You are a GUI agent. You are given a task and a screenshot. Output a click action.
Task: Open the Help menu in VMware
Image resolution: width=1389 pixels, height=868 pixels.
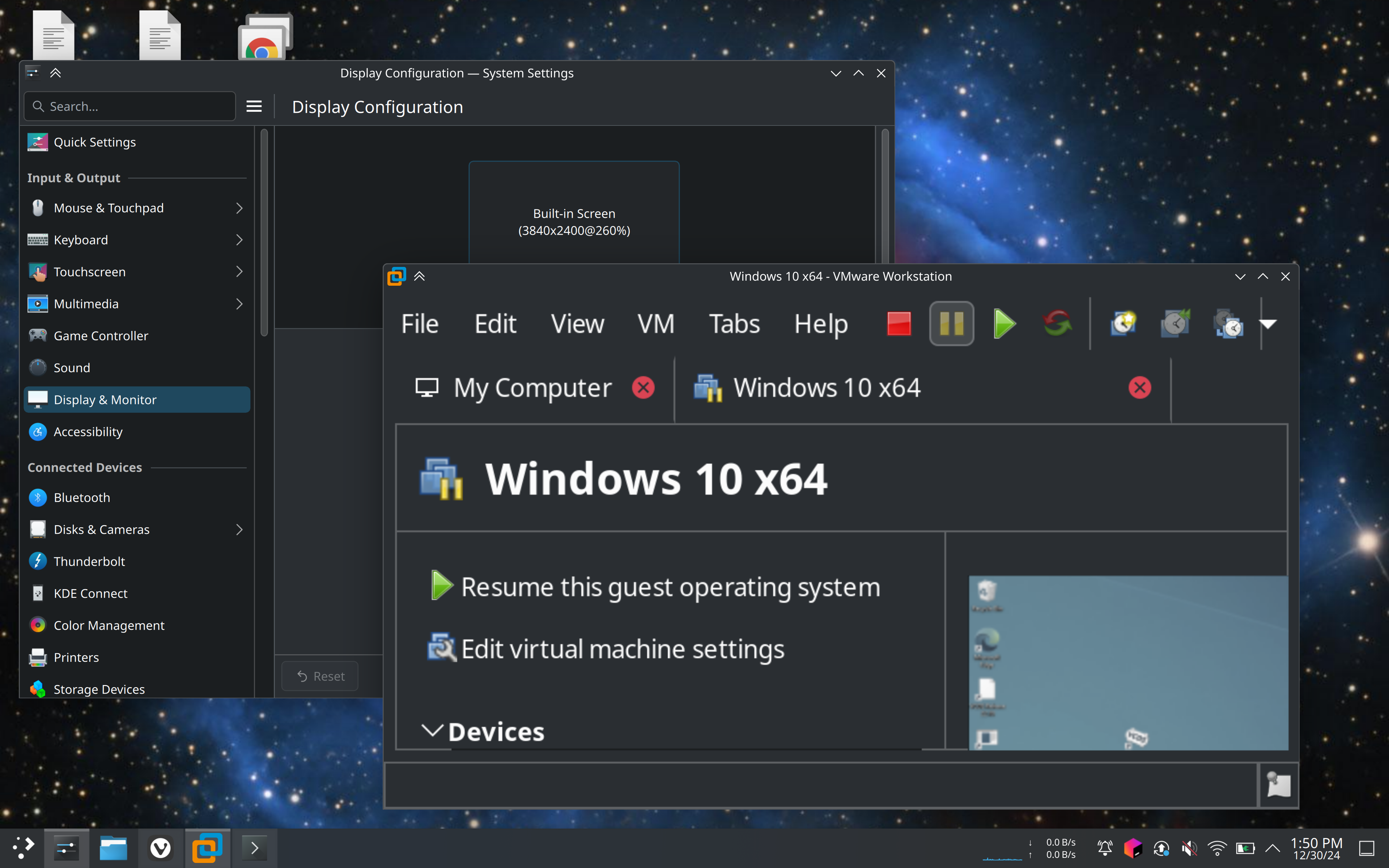click(821, 324)
